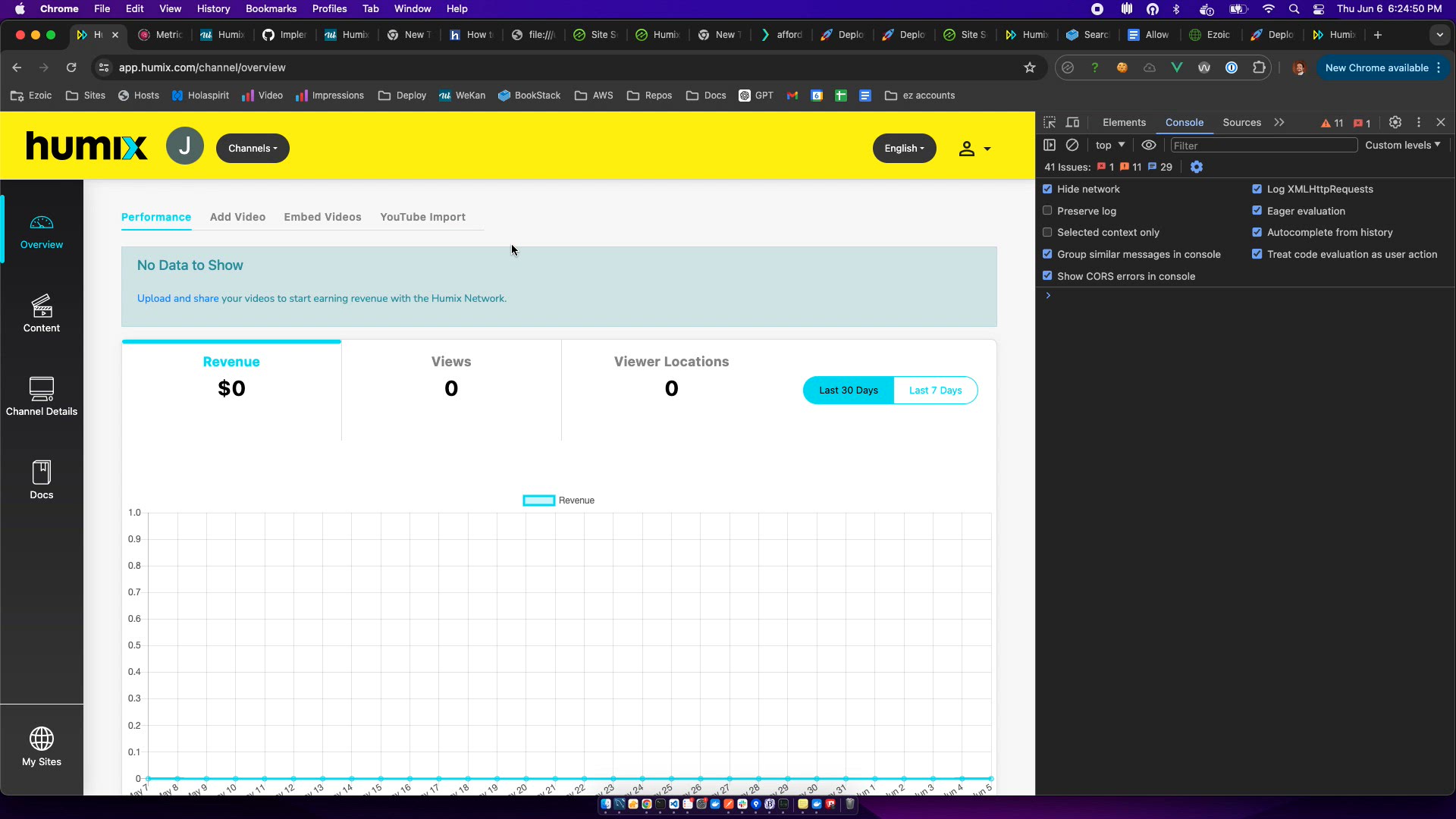The width and height of the screenshot is (1456, 819).
Task: Click the Channel Details monitor icon
Action: [x=42, y=389]
